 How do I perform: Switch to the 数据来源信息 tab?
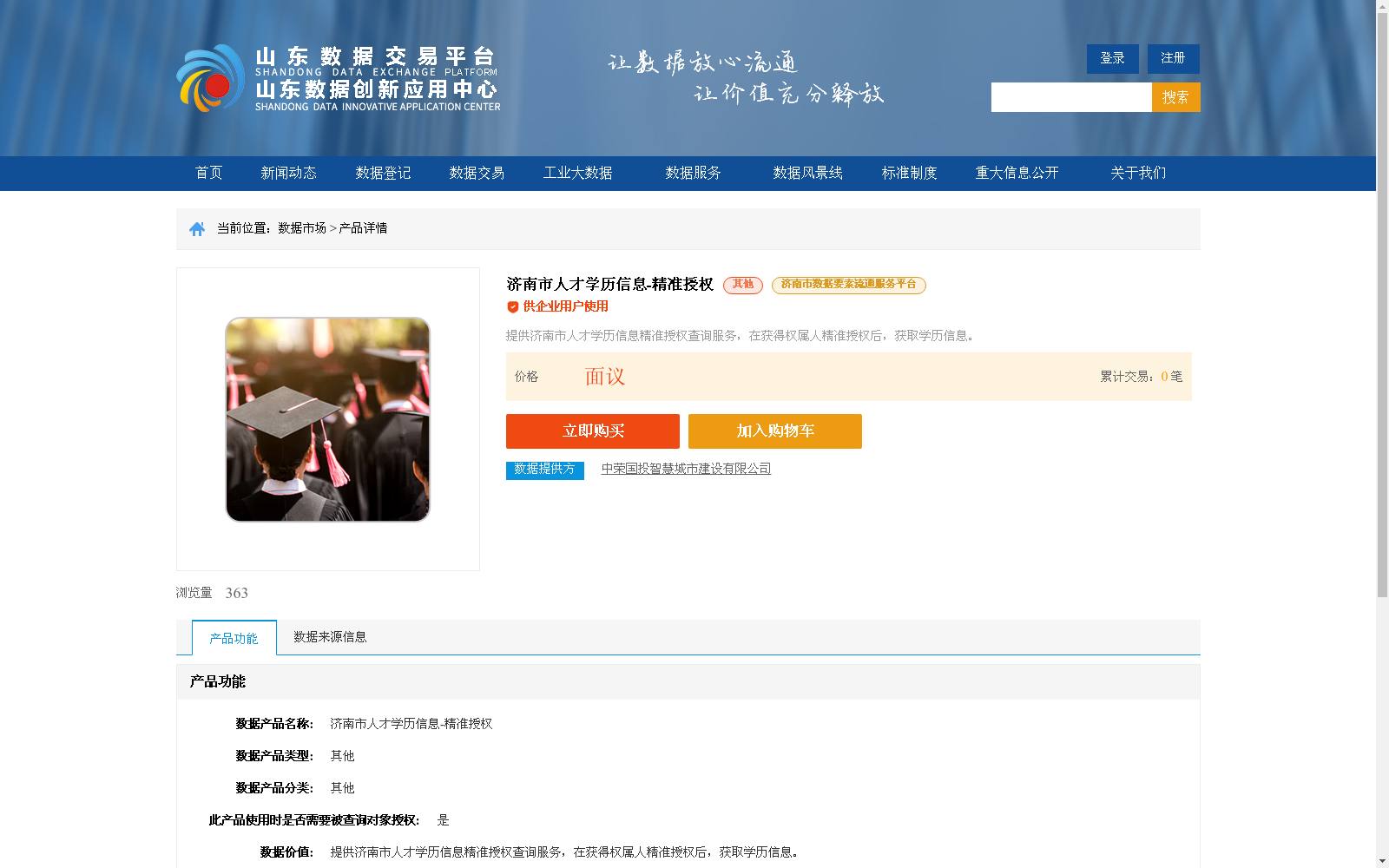click(330, 637)
